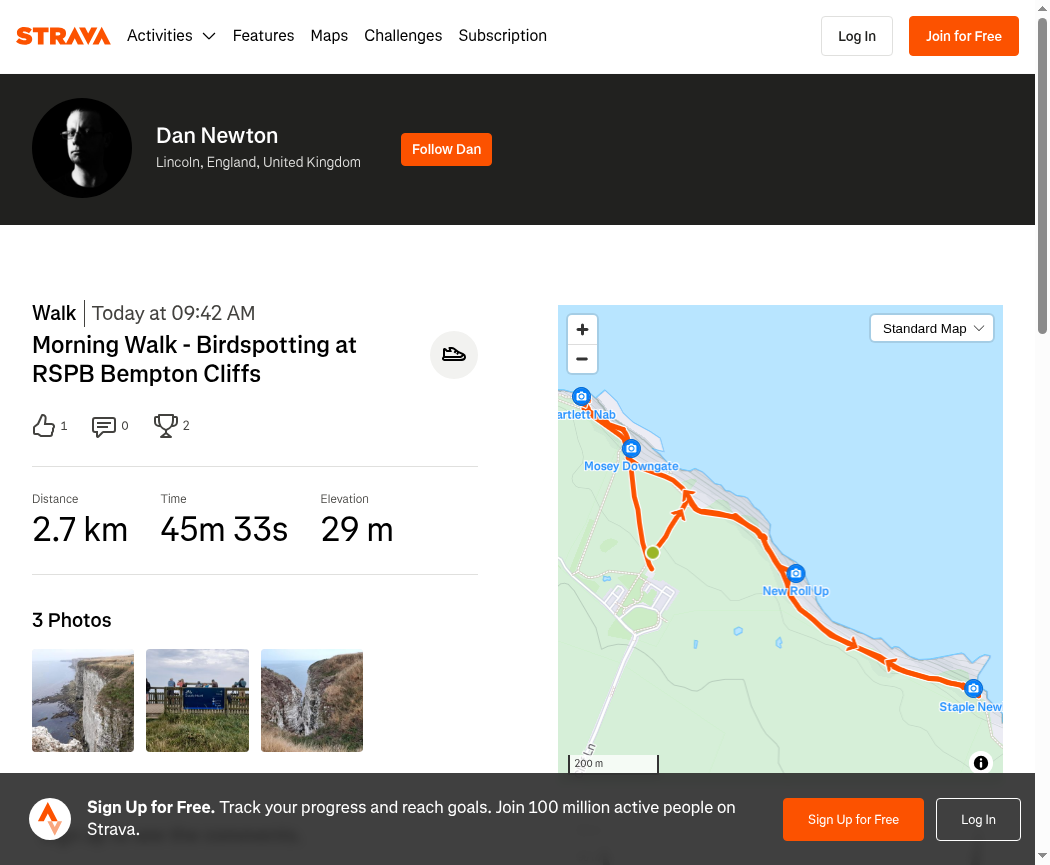Viewport: 1050px width, 865px height.
Task: Open the comments speech bubble icon
Action: (x=104, y=426)
